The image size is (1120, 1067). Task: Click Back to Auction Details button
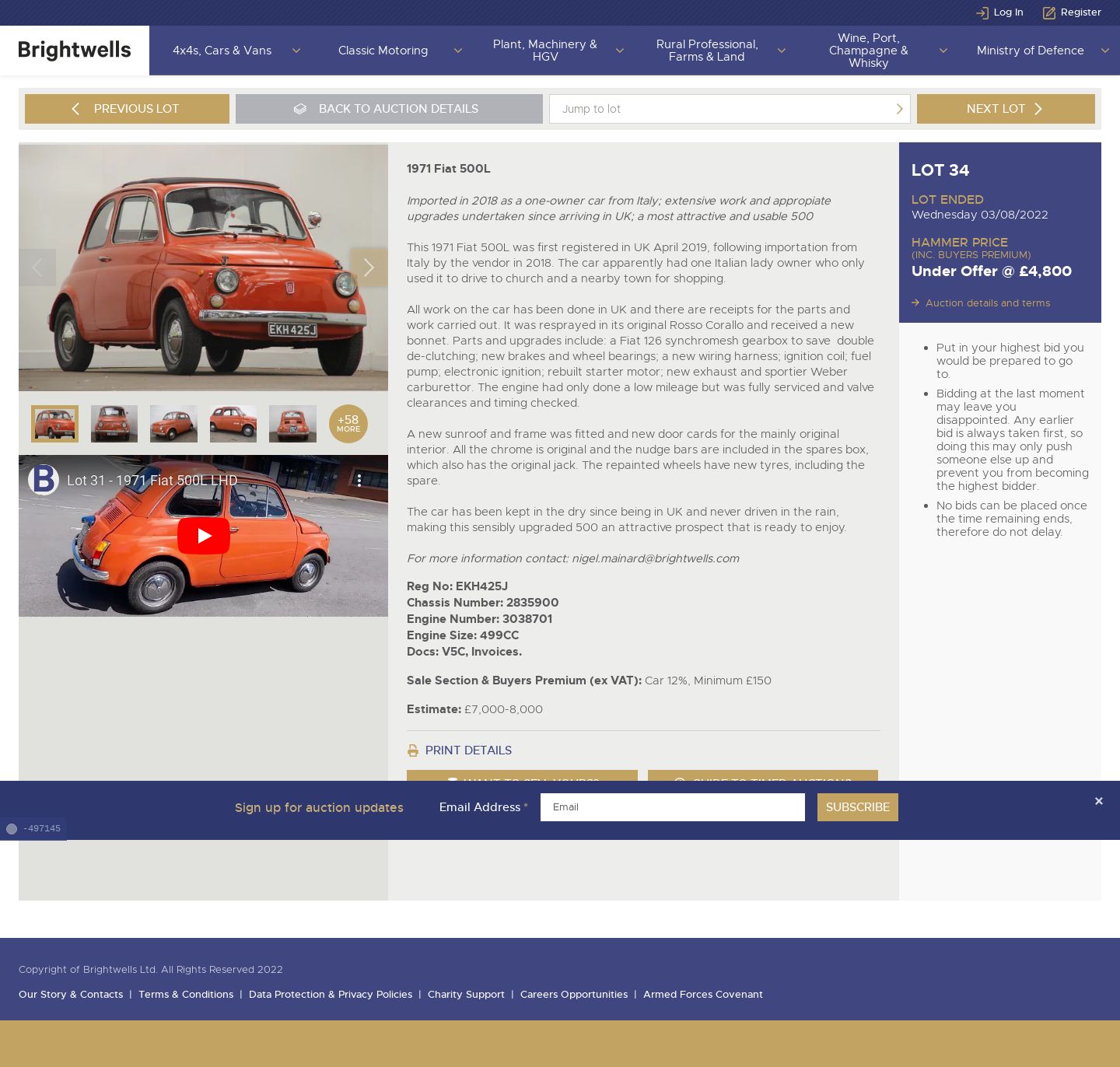[x=389, y=109]
